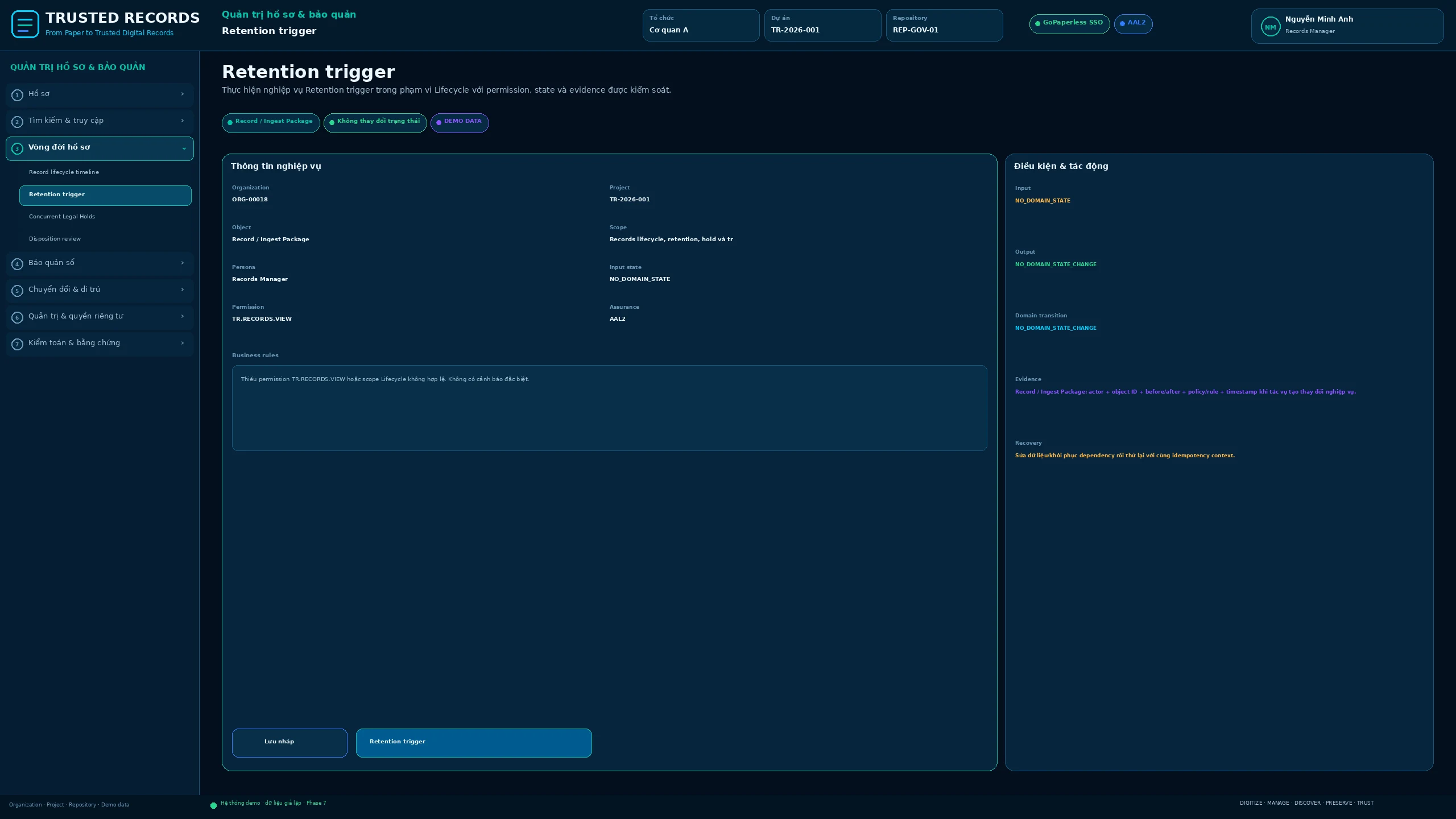Click the step 6 circle icon beside Quản trị & quyền riêng tư
The image size is (1456, 819).
coord(17,317)
